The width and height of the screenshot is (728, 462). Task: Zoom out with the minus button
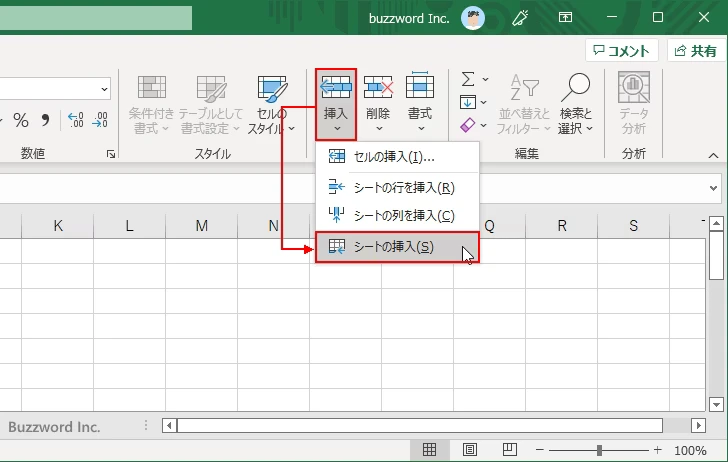pos(540,449)
